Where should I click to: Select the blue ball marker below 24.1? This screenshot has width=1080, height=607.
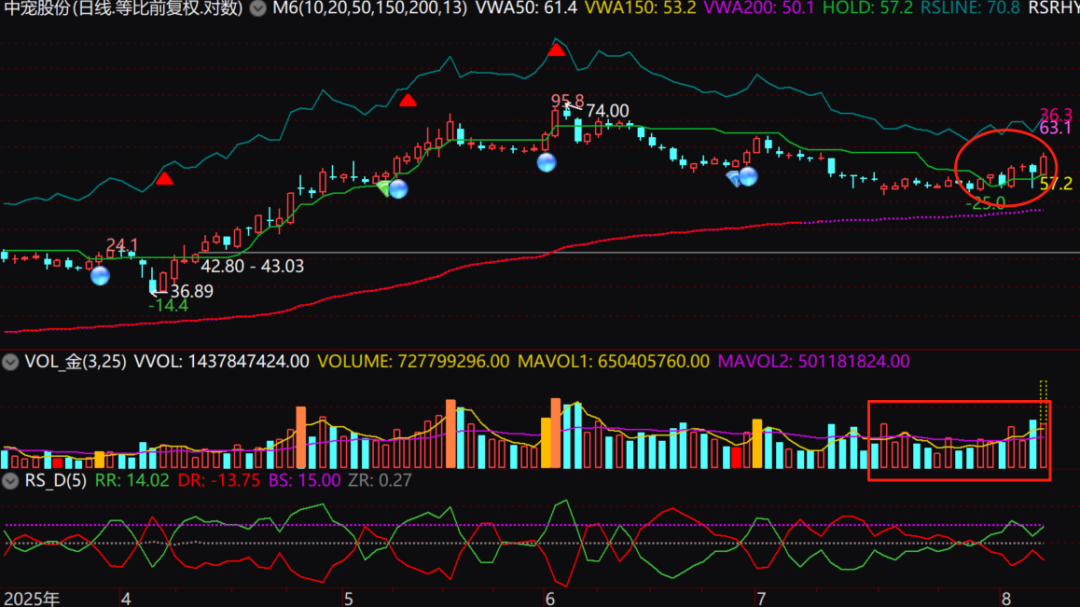click(x=100, y=276)
